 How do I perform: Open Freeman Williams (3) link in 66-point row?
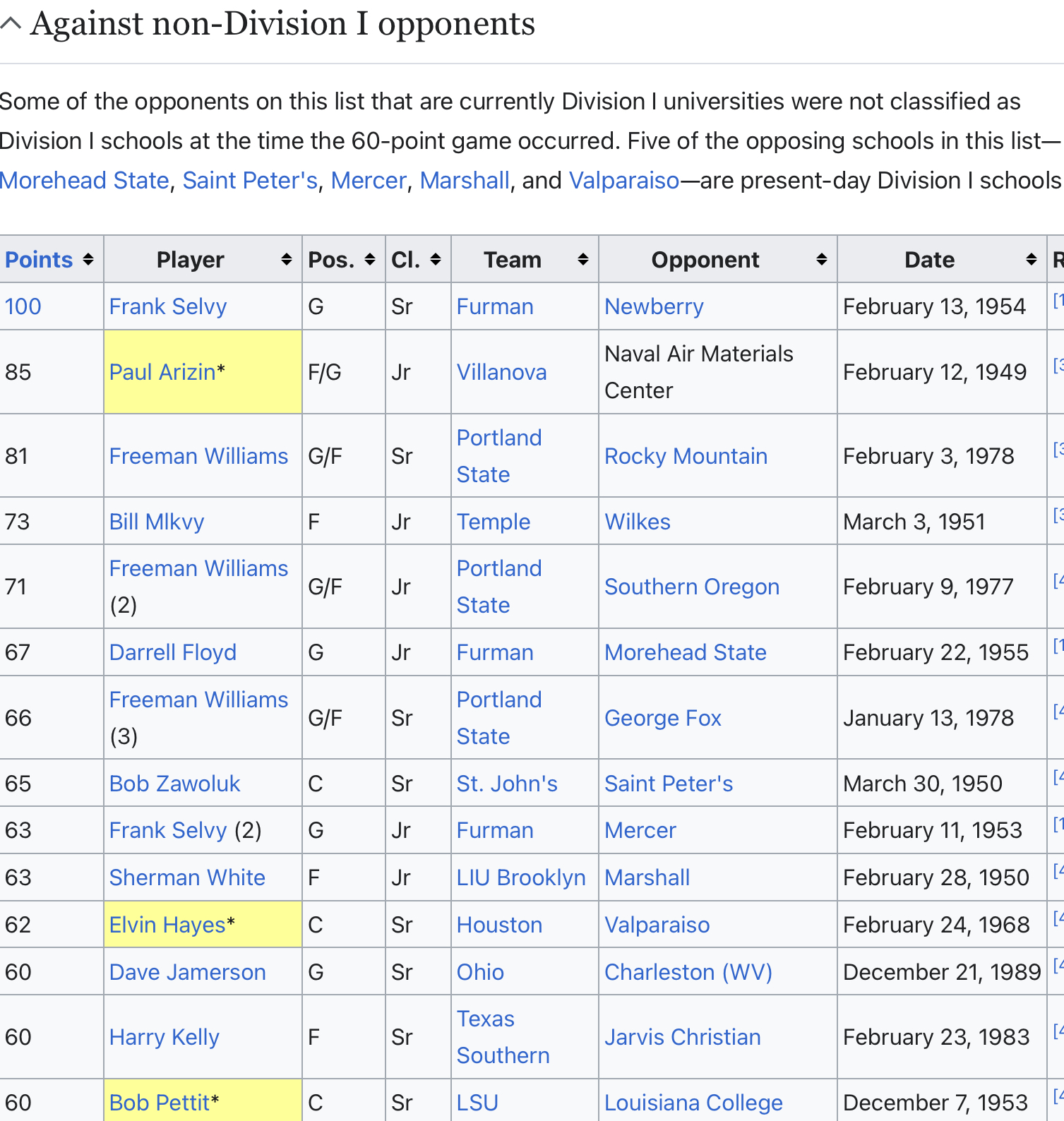(x=199, y=700)
